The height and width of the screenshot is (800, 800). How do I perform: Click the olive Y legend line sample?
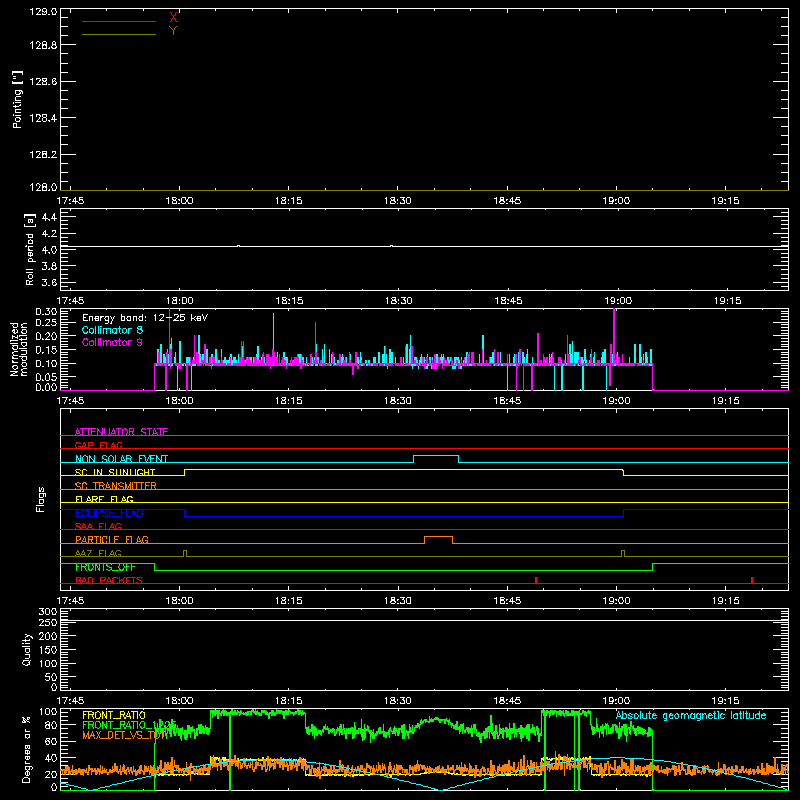(x=119, y=34)
